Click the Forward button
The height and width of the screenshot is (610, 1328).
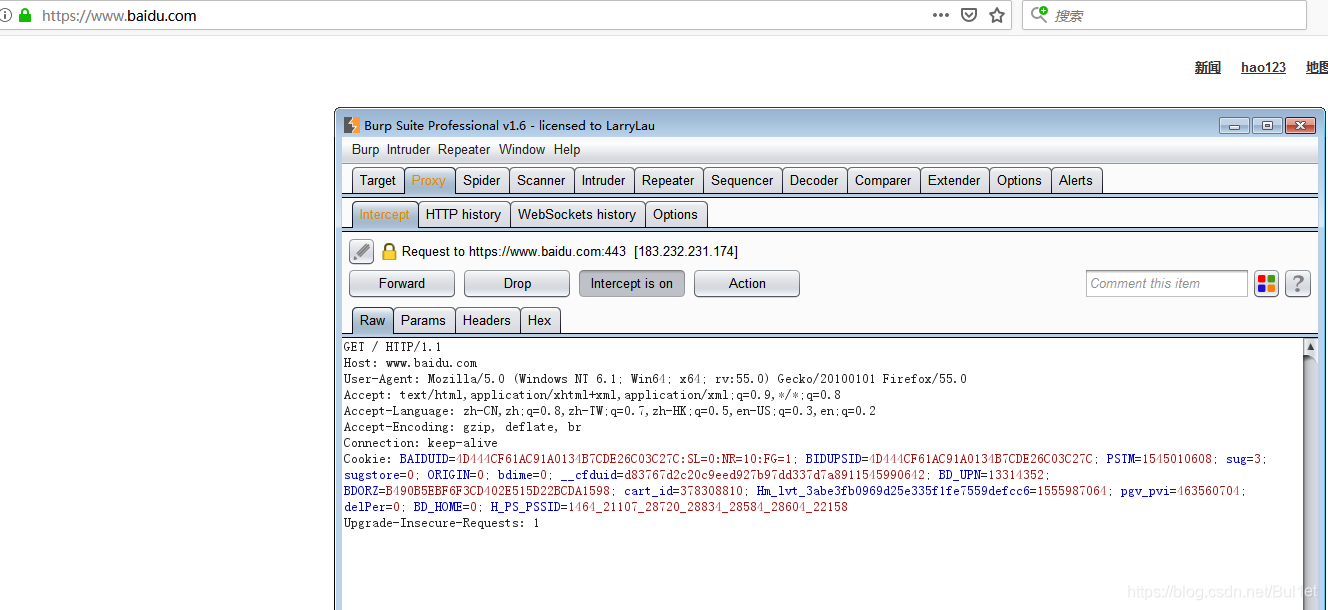(x=402, y=284)
